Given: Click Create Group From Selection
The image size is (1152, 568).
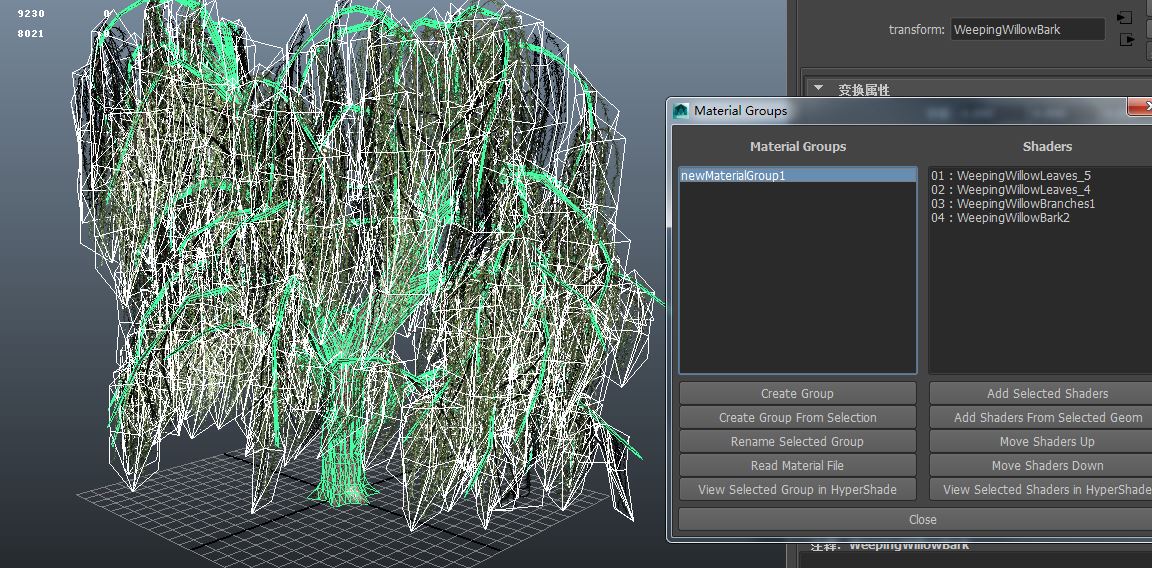Looking at the screenshot, I should tap(797, 418).
